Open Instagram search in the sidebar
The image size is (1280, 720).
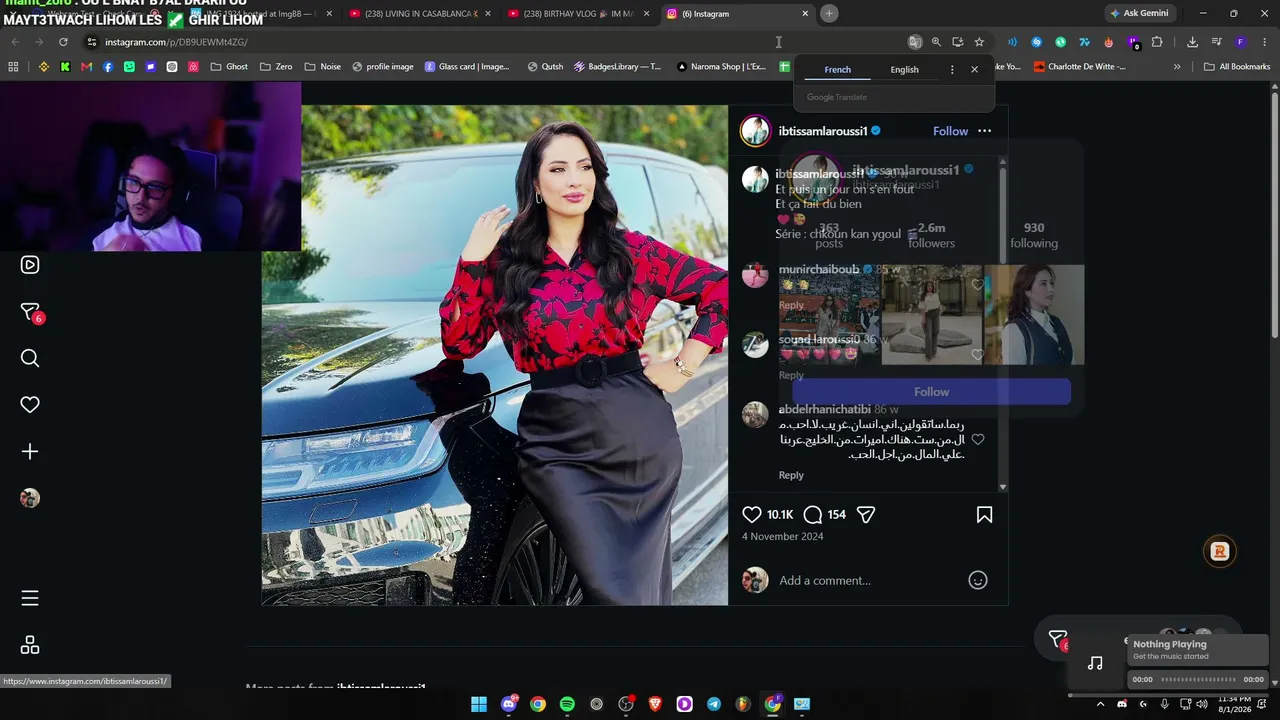[30, 358]
